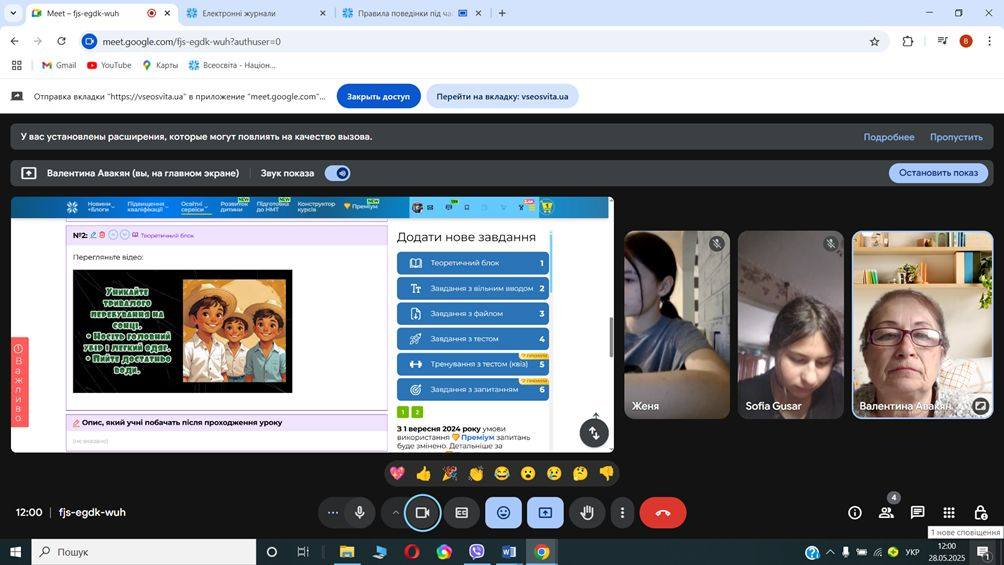Click Перейти на вкладку: vseosvita.ua button
Screen dimensions: 1004x565
click(502, 97)
